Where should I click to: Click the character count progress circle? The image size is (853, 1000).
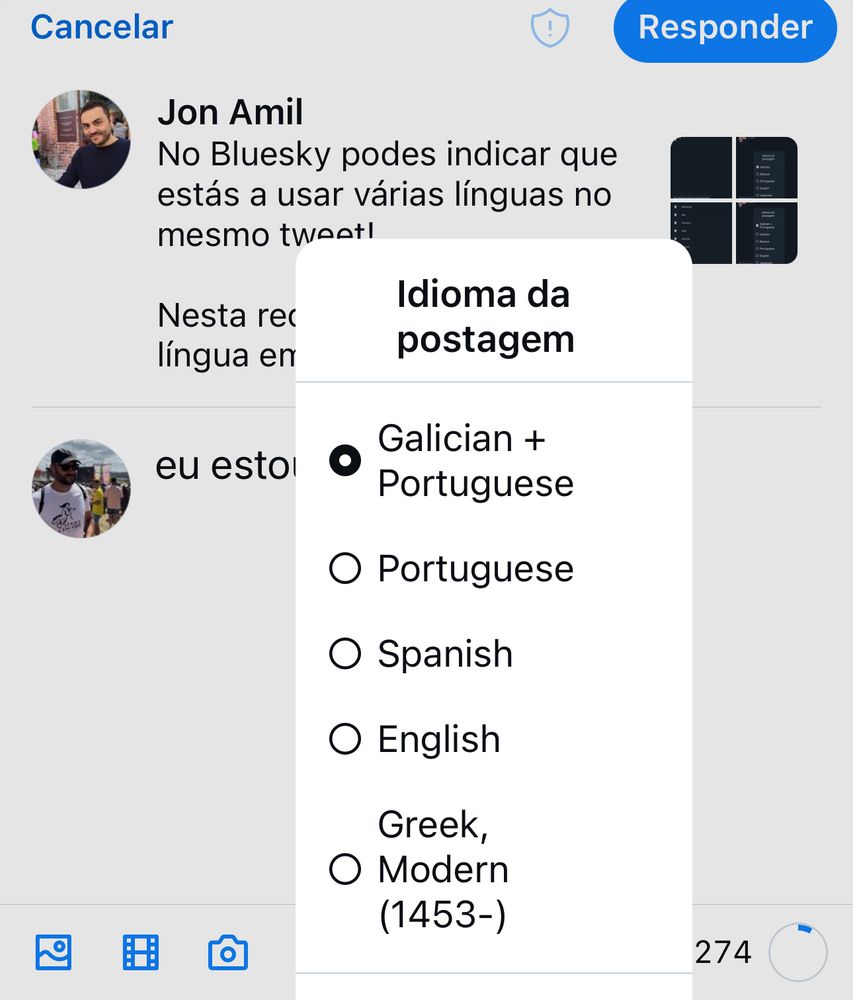(797, 952)
